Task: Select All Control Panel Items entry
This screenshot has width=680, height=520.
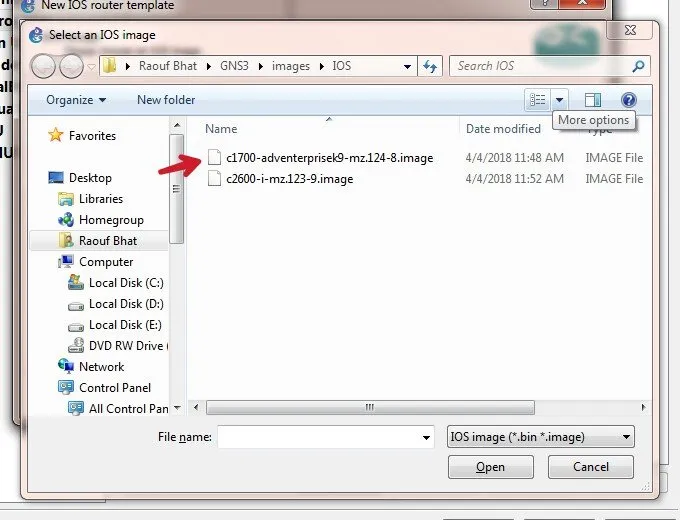Action: point(128,409)
